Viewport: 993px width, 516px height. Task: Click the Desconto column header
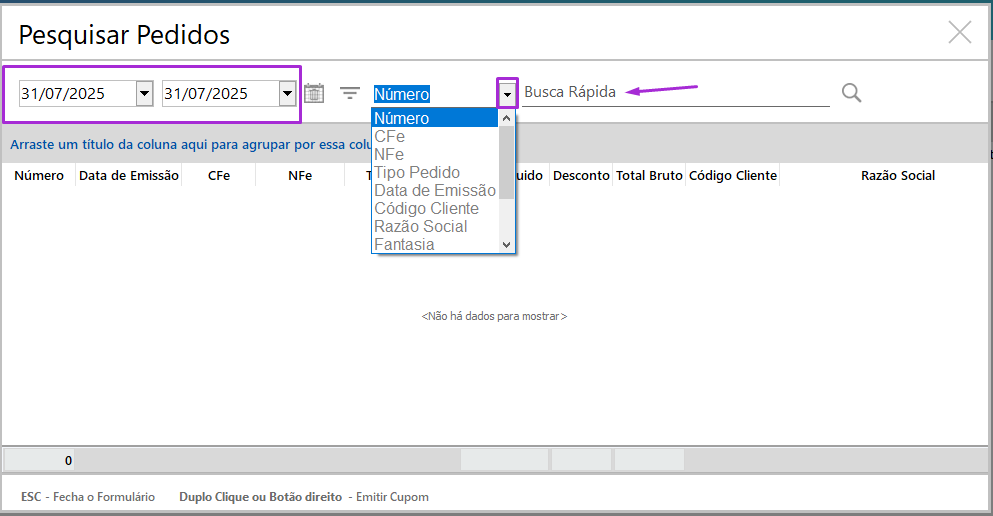(580, 175)
